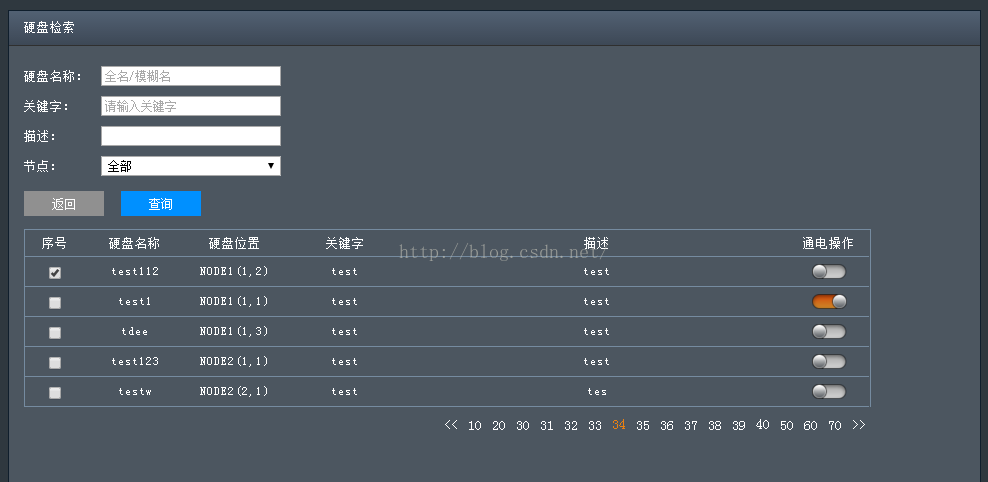The width and height of the screenshot is (988, 482).
Task: Go to page 10
Action: pyautogui.click(x=474, y=426)
